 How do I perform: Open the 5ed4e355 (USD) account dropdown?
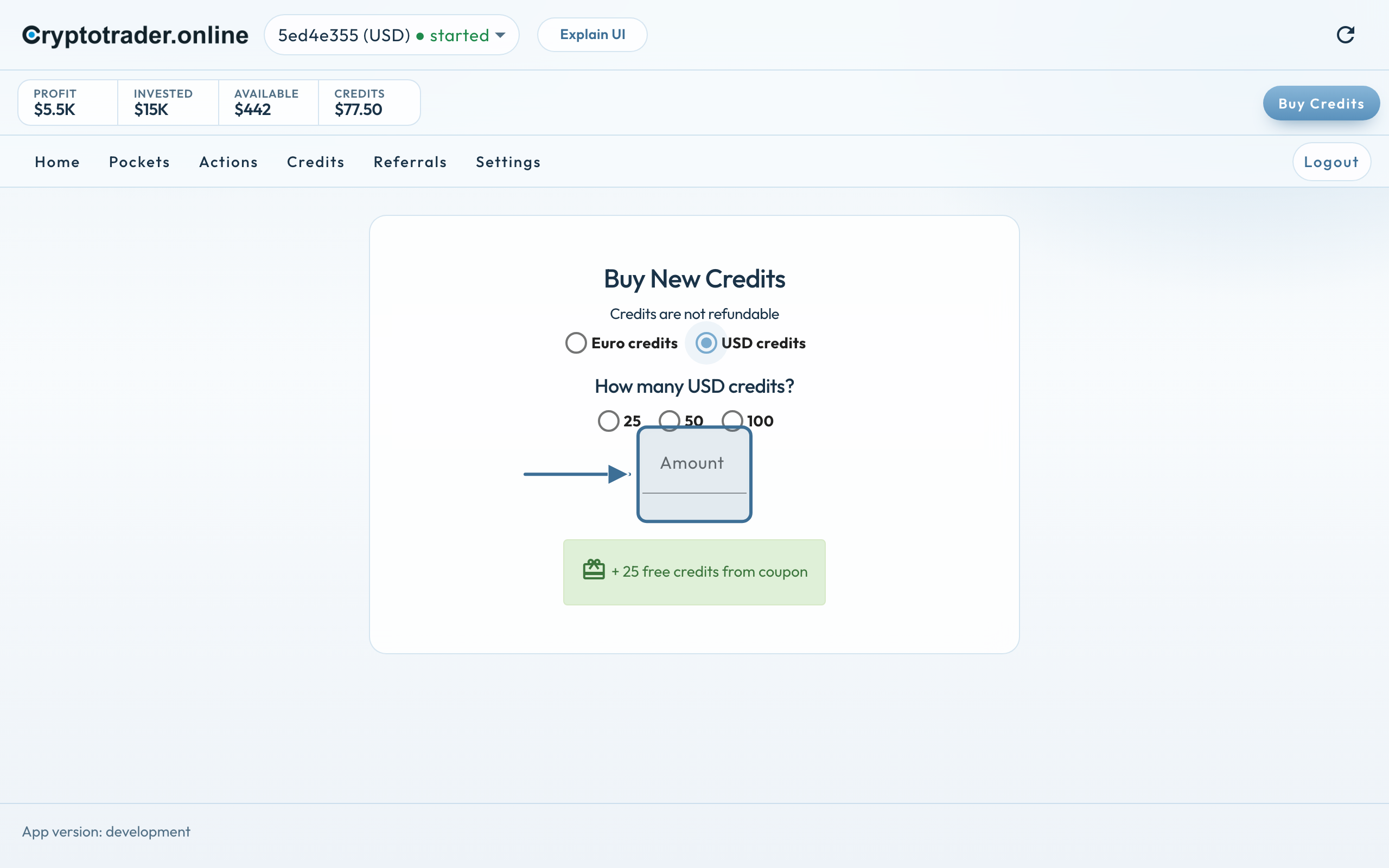point(391,35)
